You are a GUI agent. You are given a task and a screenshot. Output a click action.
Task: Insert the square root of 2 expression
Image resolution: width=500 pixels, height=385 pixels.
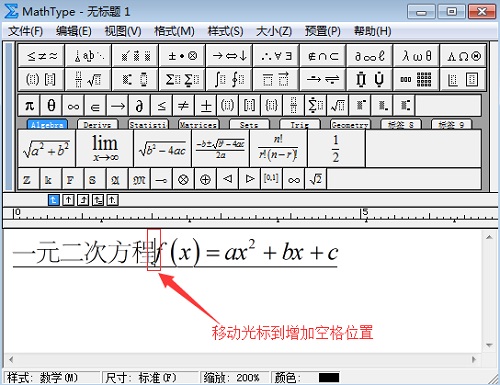click(x=316, y=180)
